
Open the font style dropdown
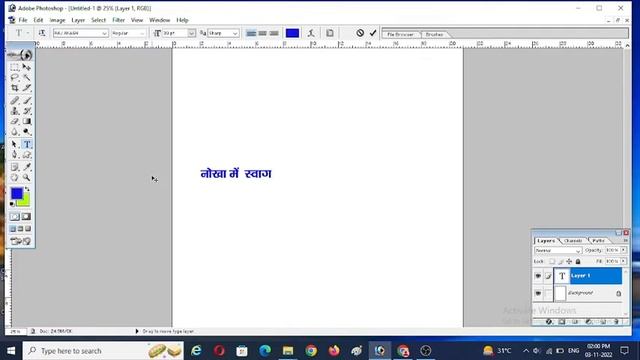pyautogui.click(x=142, y=33)
